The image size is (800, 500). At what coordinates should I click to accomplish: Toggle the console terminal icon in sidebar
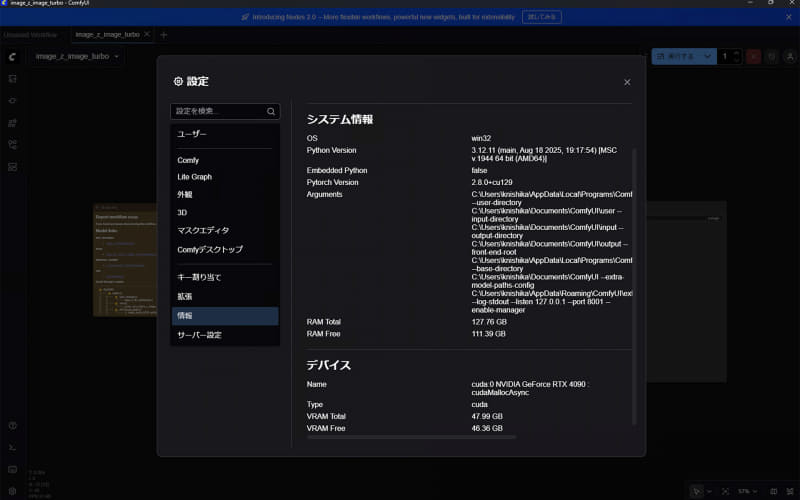(x=13, y=447)
